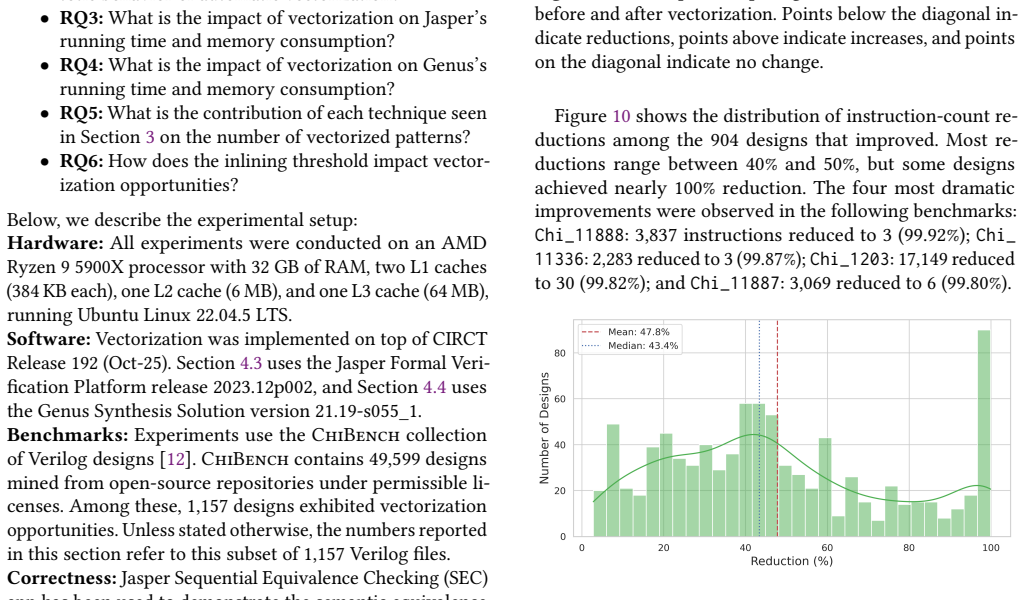Click the Benchmarks: heading
The width and height of the screenshot is (1024, 600).
[x=68, y=435]
